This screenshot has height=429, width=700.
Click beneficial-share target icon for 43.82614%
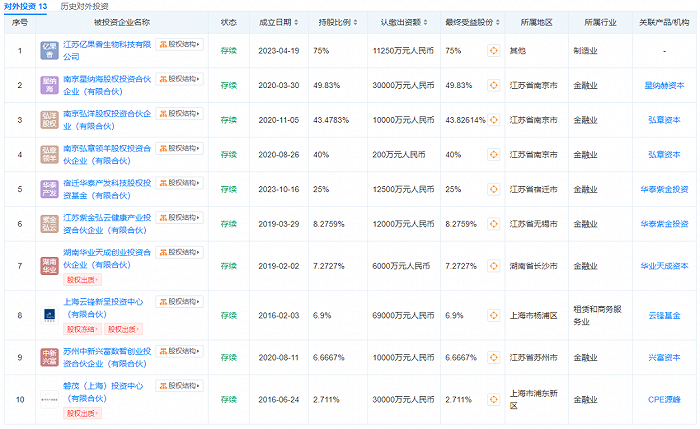point(494,119)
